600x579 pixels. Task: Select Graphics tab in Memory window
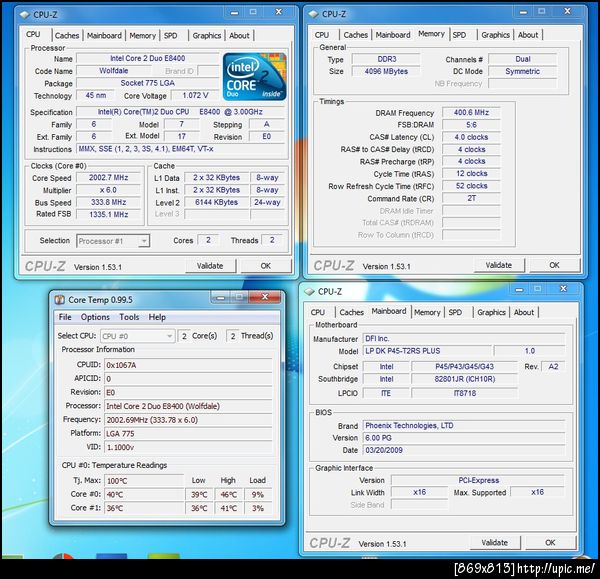pyautogui.click(x=495, y=35)
